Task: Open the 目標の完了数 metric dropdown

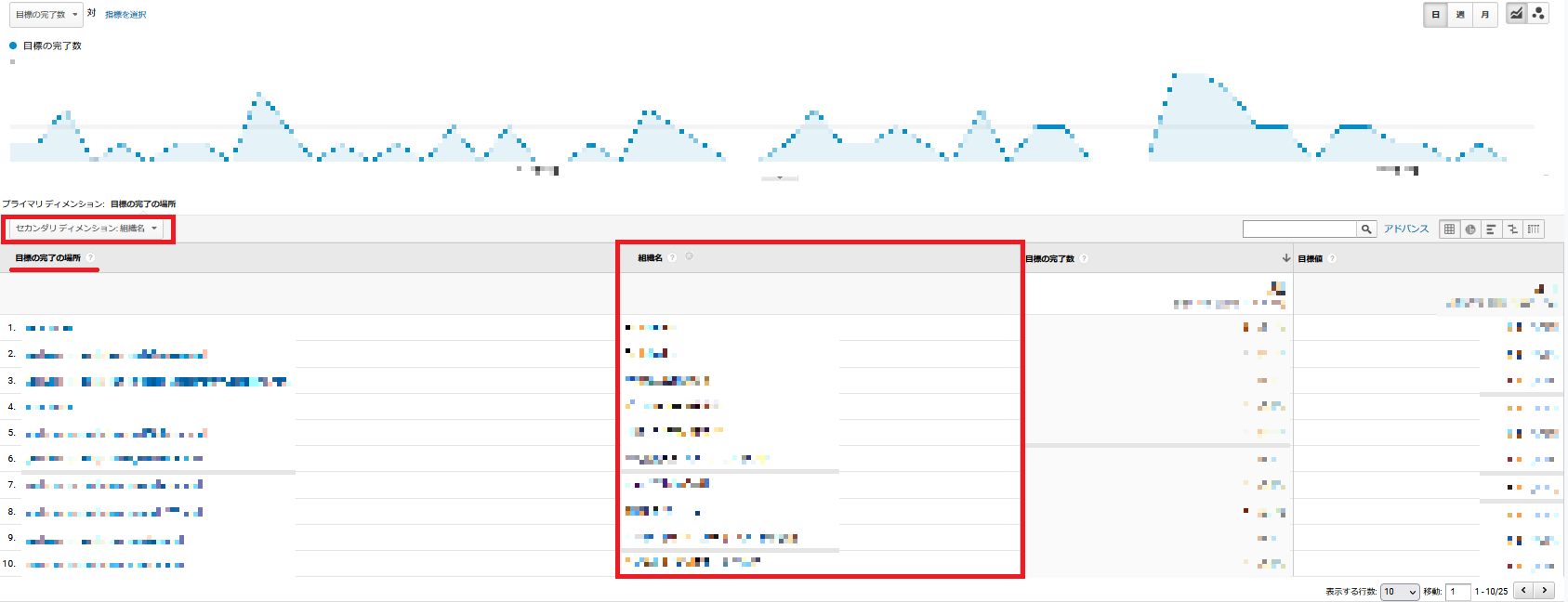Action: coord(46,15)
